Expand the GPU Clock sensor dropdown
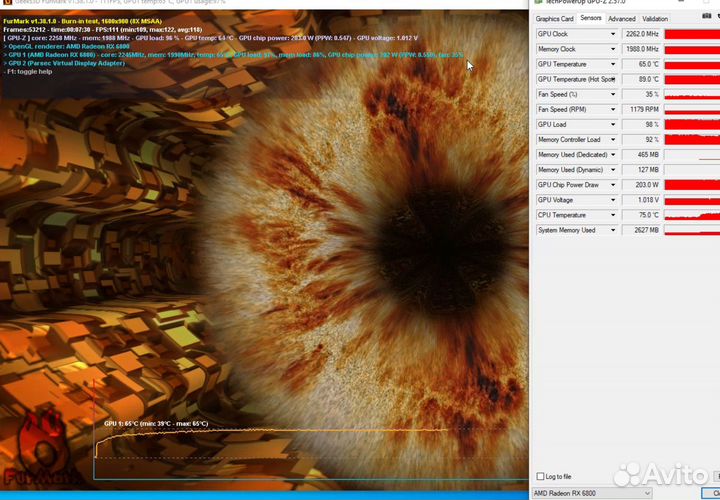The height and width of the screenshot is (500, 720). 613,34
